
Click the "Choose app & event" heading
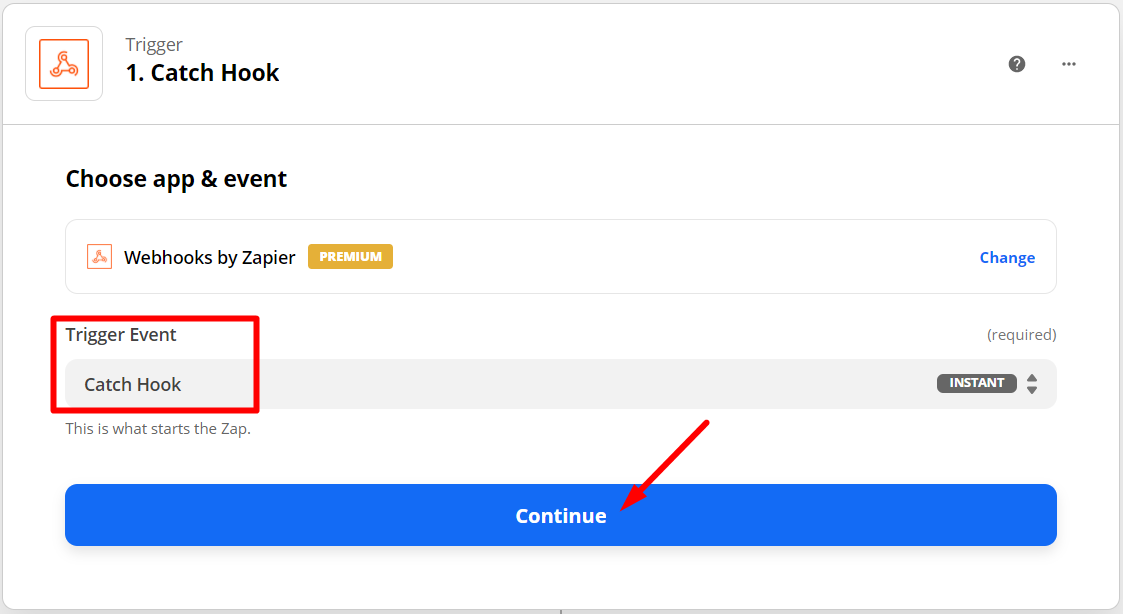[176, 179]
